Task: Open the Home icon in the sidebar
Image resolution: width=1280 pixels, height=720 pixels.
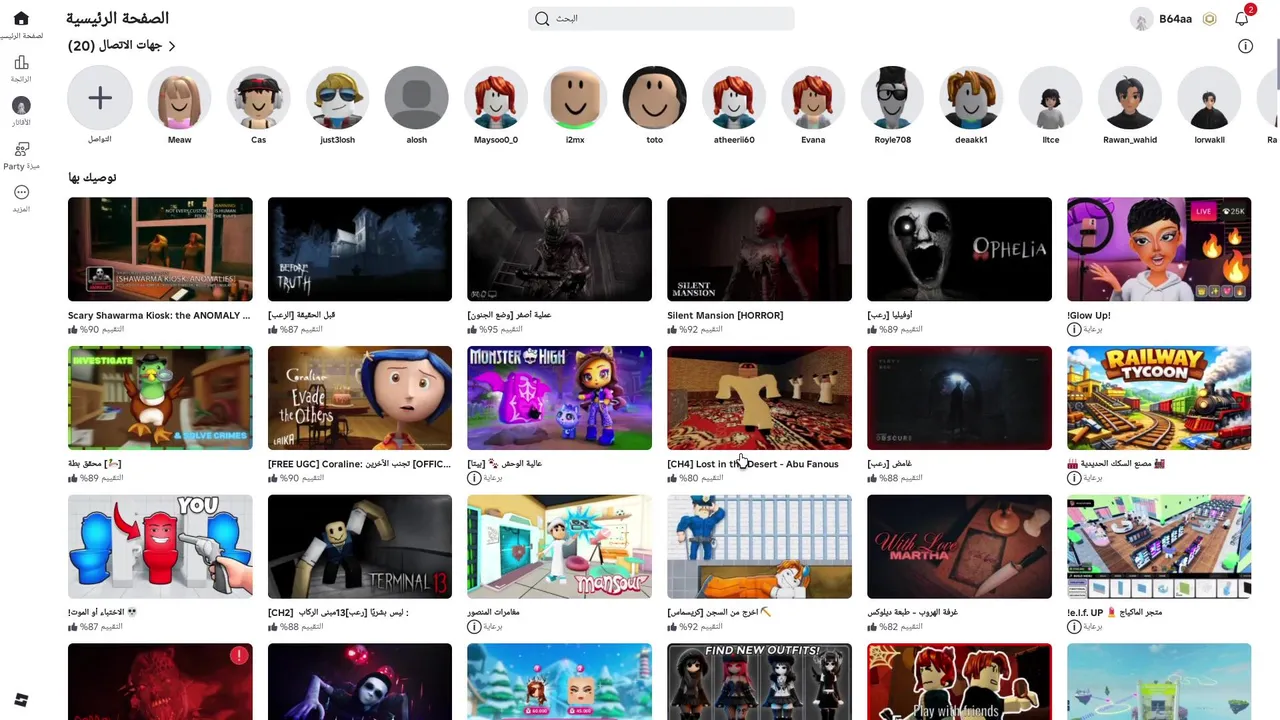Action: (x=21, y=19)
